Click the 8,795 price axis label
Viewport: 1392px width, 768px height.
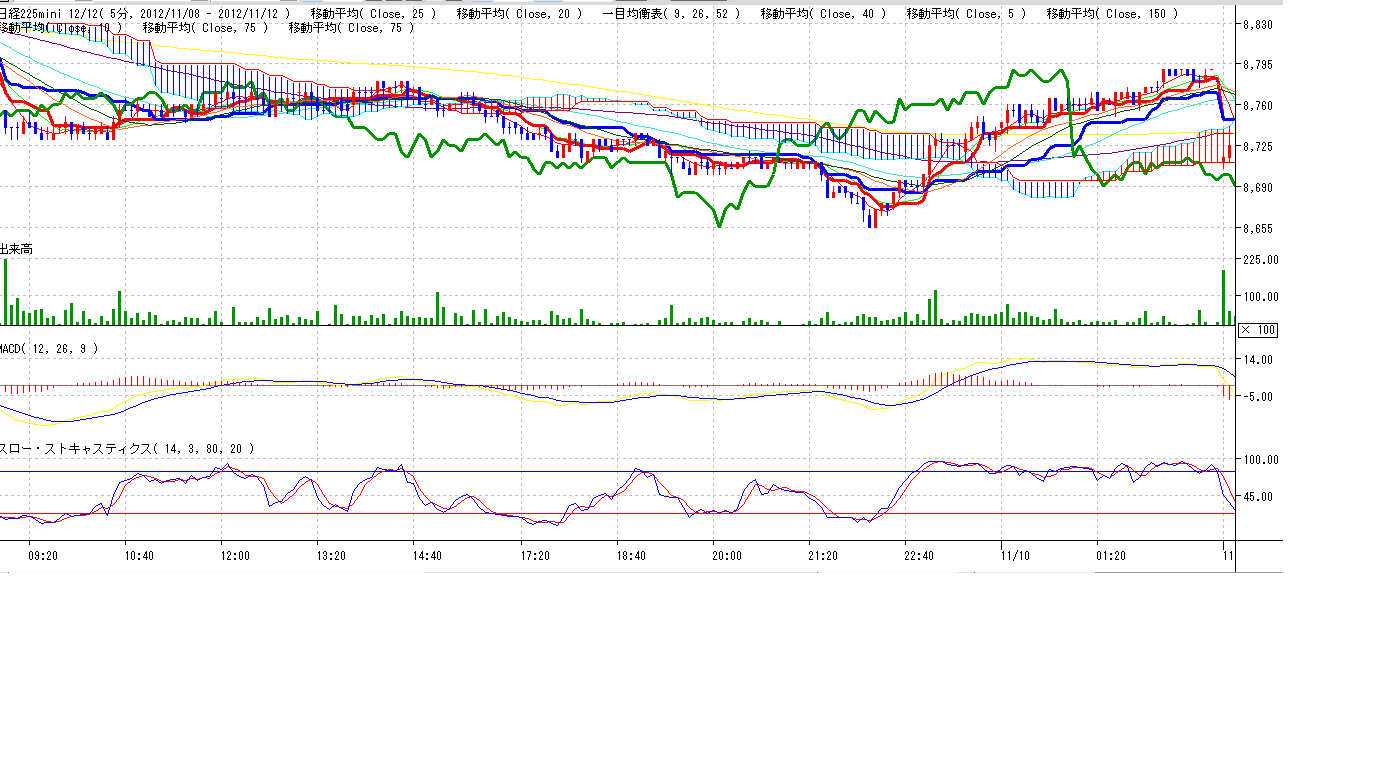coord(1257,65)
